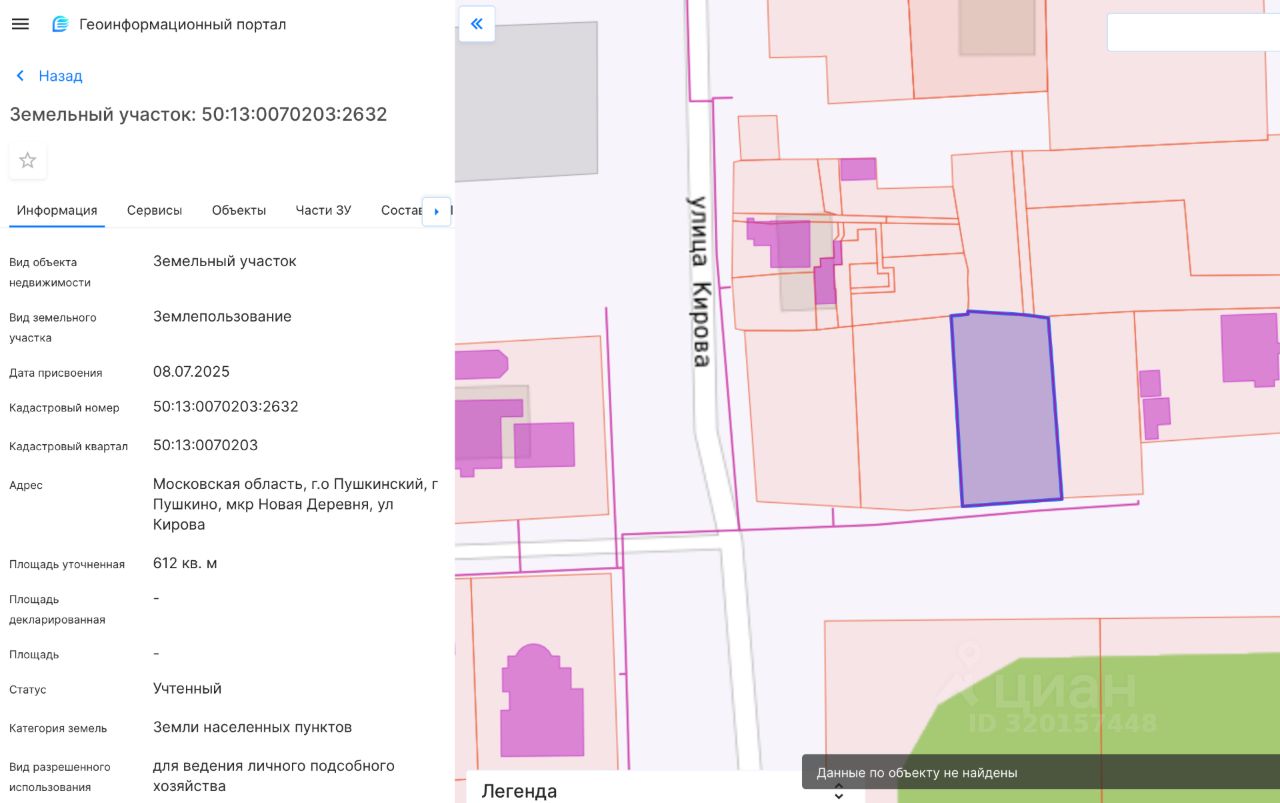1280x803 pixels.
Task: Open the partially hidden Состав tab
Action: pos(400,210)
